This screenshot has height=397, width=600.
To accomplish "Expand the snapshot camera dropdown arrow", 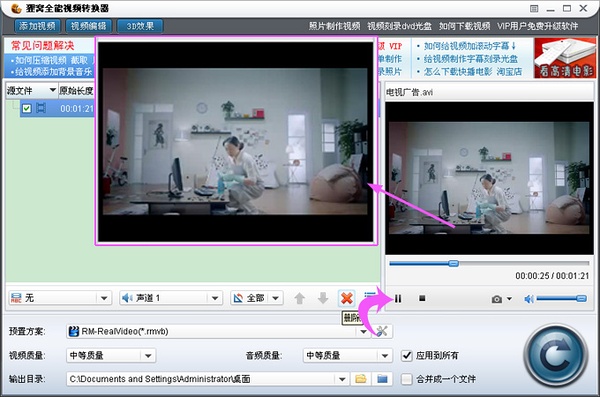I will (x=509, y=299).
